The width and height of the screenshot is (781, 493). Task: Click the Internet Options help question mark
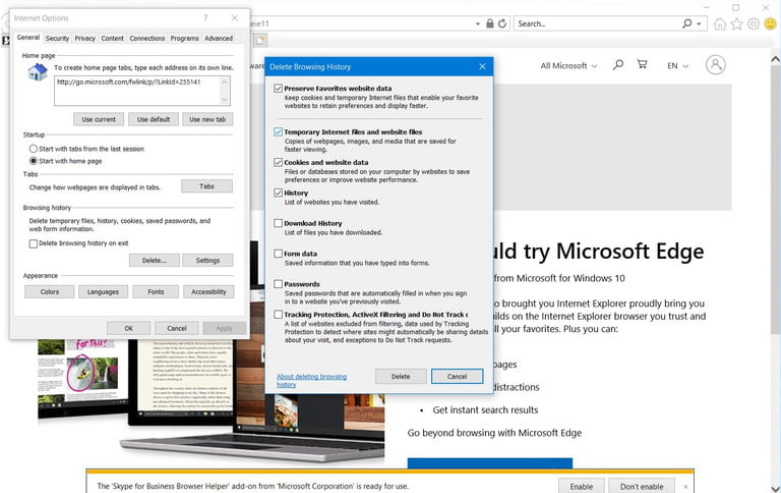tap(205, 18)
